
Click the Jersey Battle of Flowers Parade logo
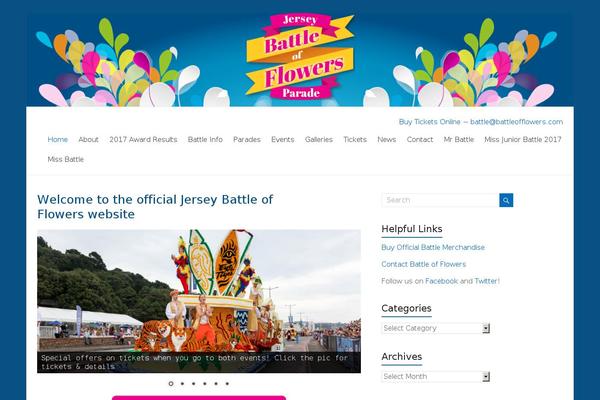tap(300, 57)
